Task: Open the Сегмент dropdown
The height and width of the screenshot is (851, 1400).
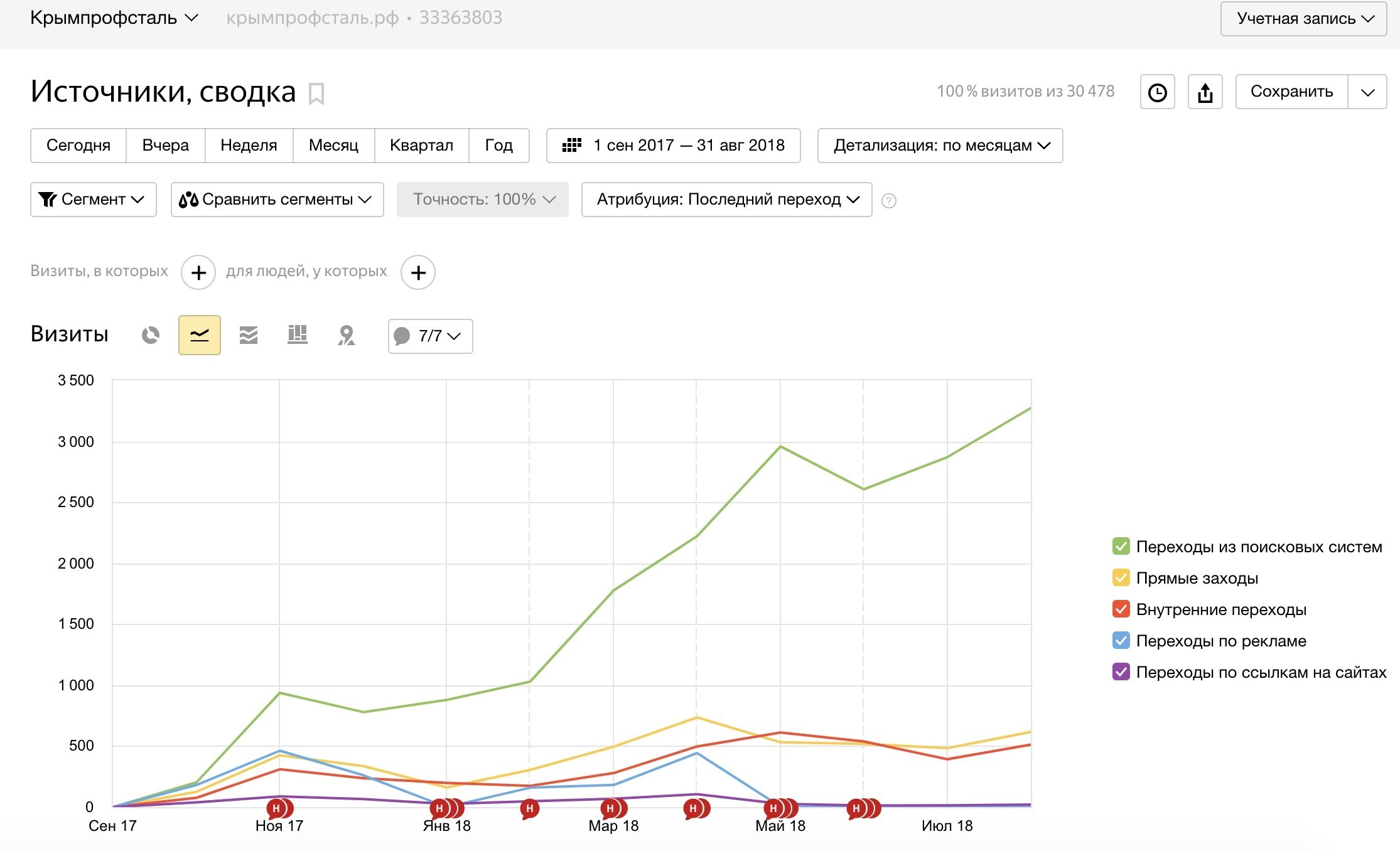Action: coord(94,200)
